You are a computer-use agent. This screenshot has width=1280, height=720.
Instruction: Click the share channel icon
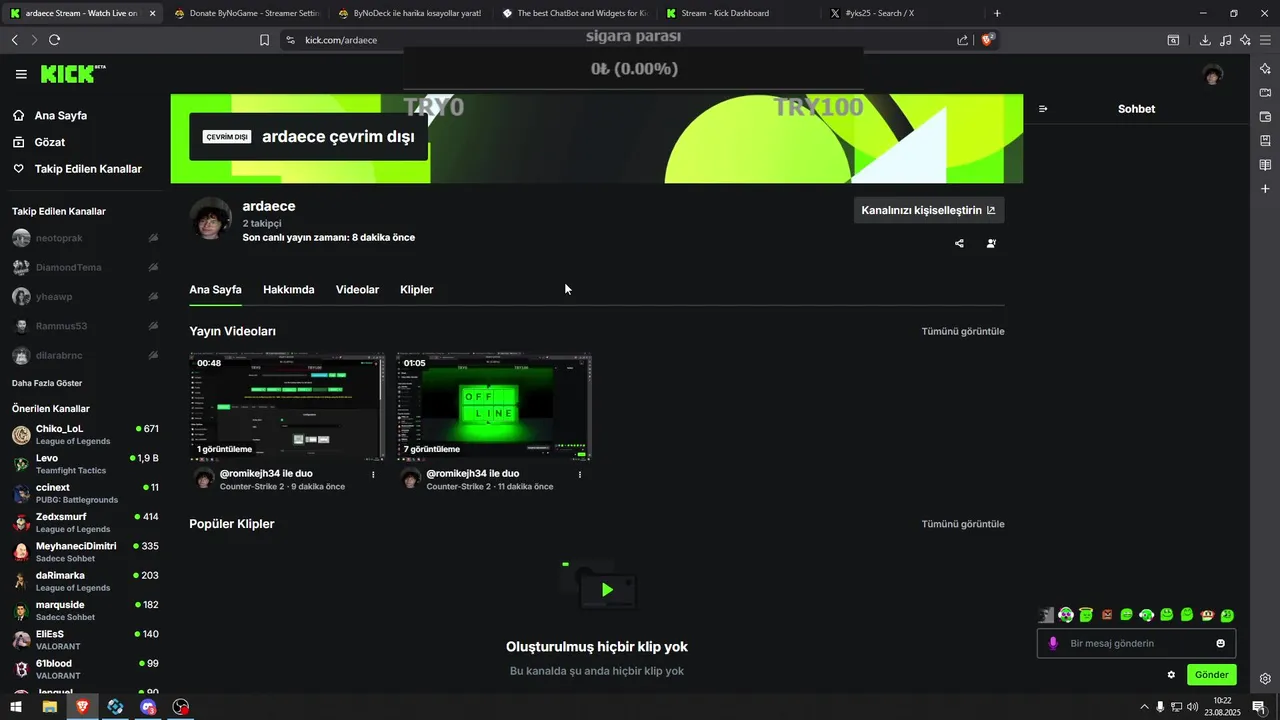[x=959, y=243]
